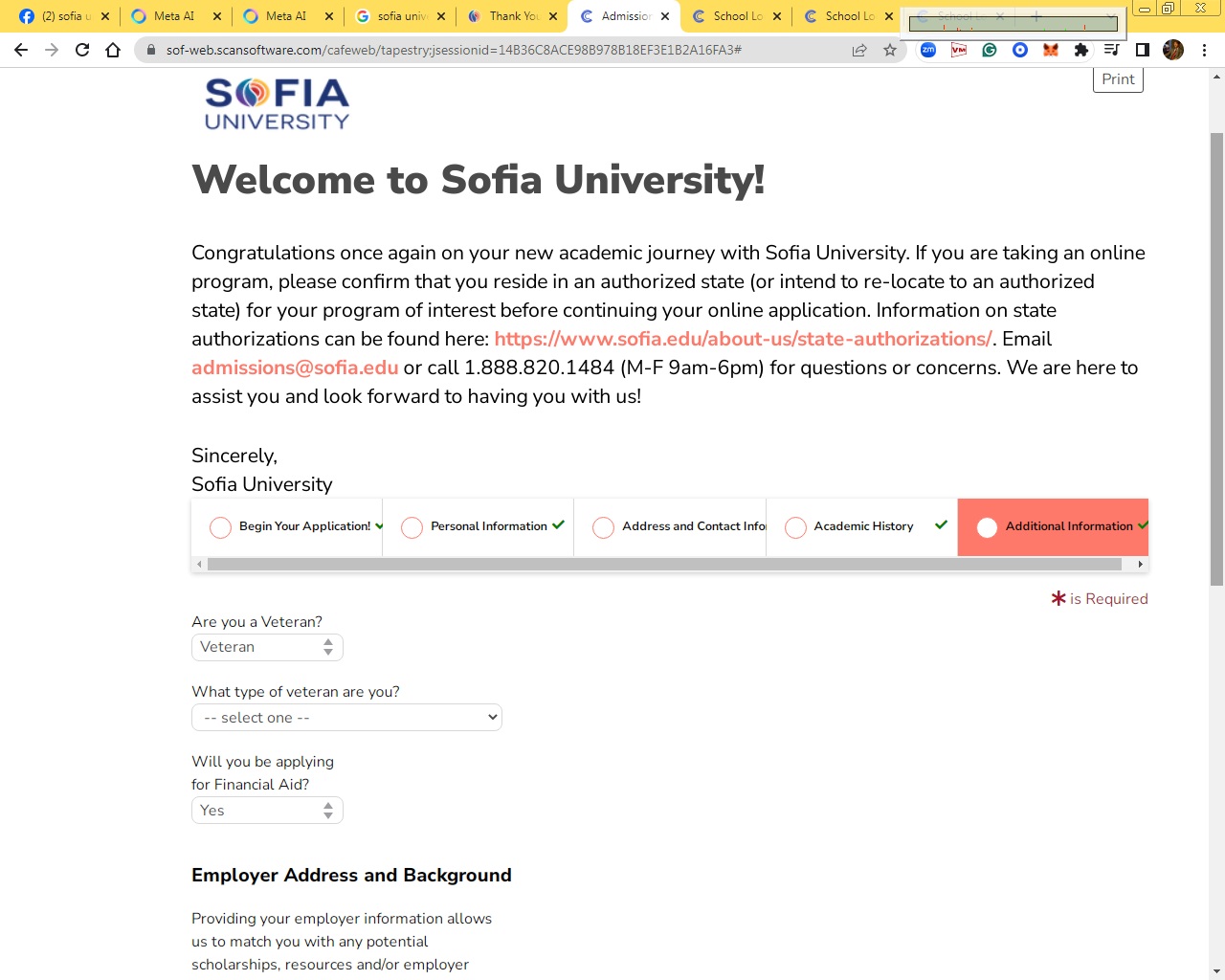The width and height of the screenshot is (1225, 980).
Task: Click the browser back arrow
Action: [x=21, y=50]
